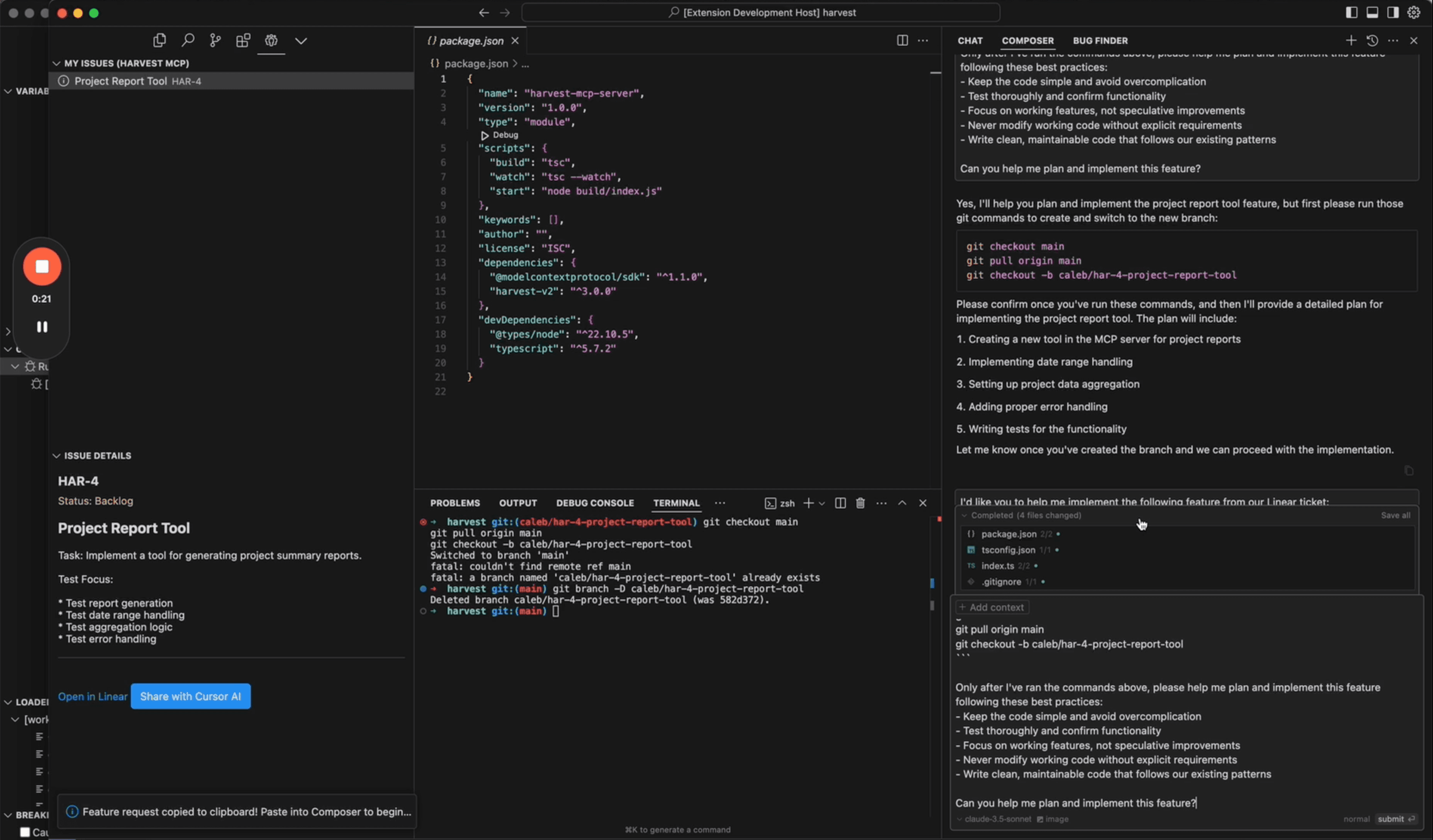Open the Extensions blocks icon

click(x=244, y=40)
